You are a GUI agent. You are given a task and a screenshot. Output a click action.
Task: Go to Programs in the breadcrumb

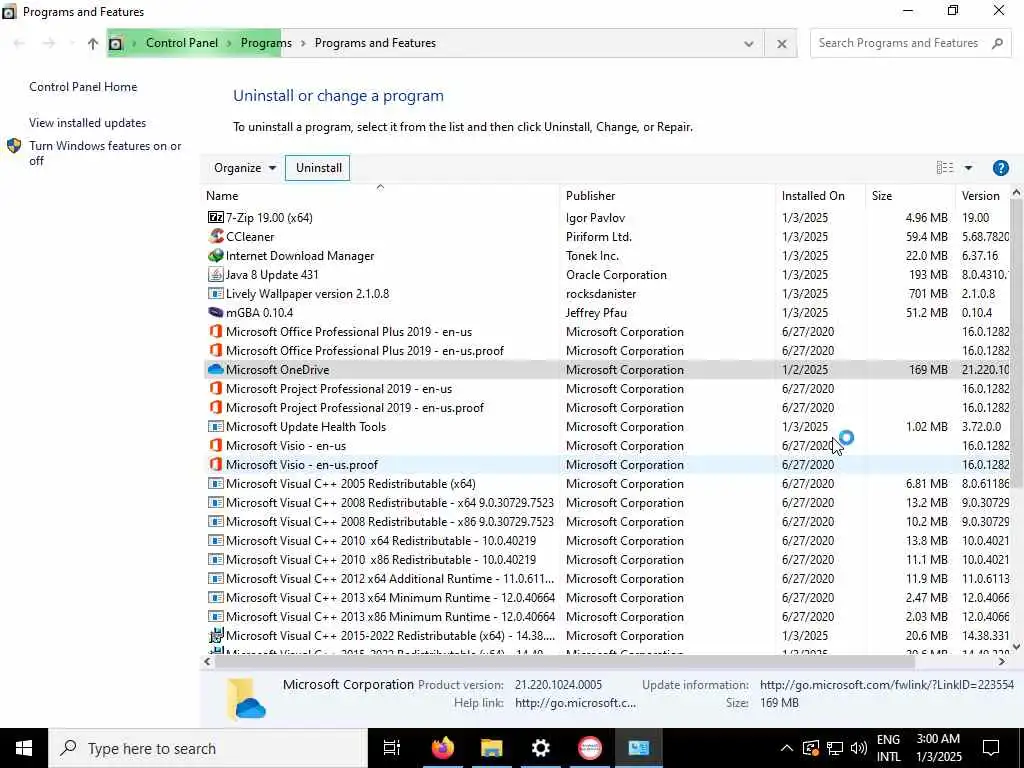point(266,43)
